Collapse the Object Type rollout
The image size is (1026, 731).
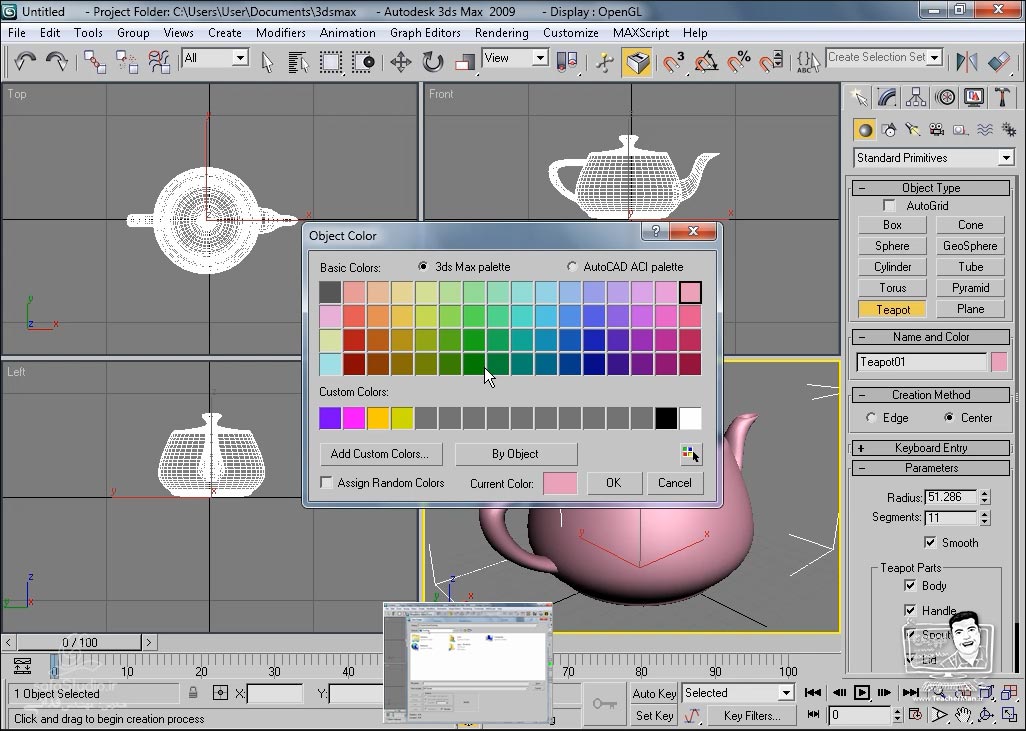pos(930,188)
